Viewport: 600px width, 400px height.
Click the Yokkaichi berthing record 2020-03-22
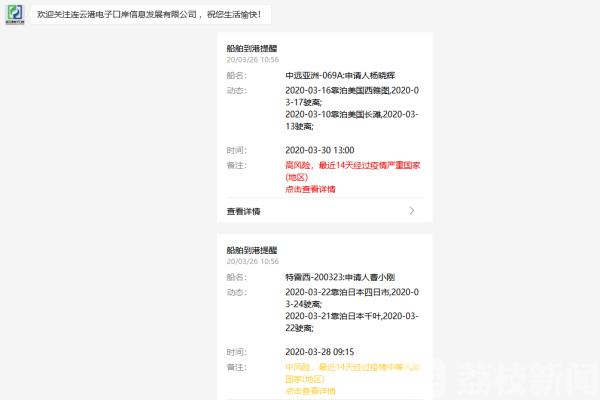tap(352, 298)
